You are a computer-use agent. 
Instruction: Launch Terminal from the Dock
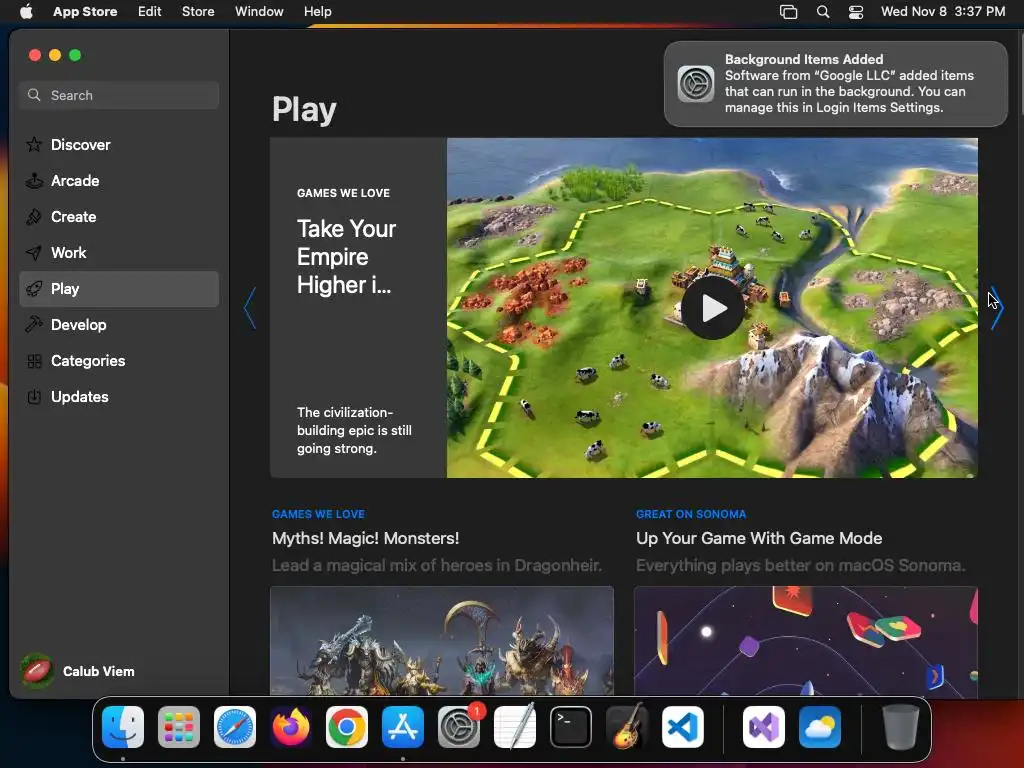coord(571,727)
